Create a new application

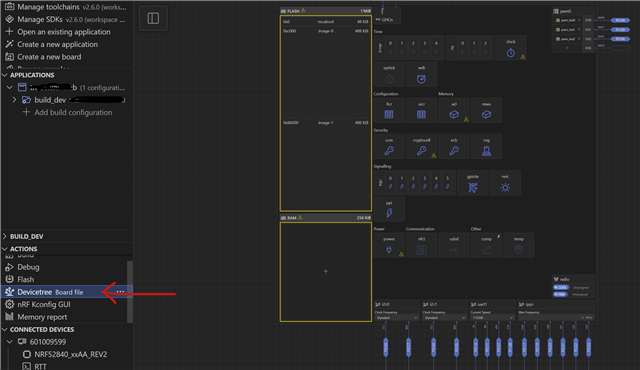tap(51, 44)
